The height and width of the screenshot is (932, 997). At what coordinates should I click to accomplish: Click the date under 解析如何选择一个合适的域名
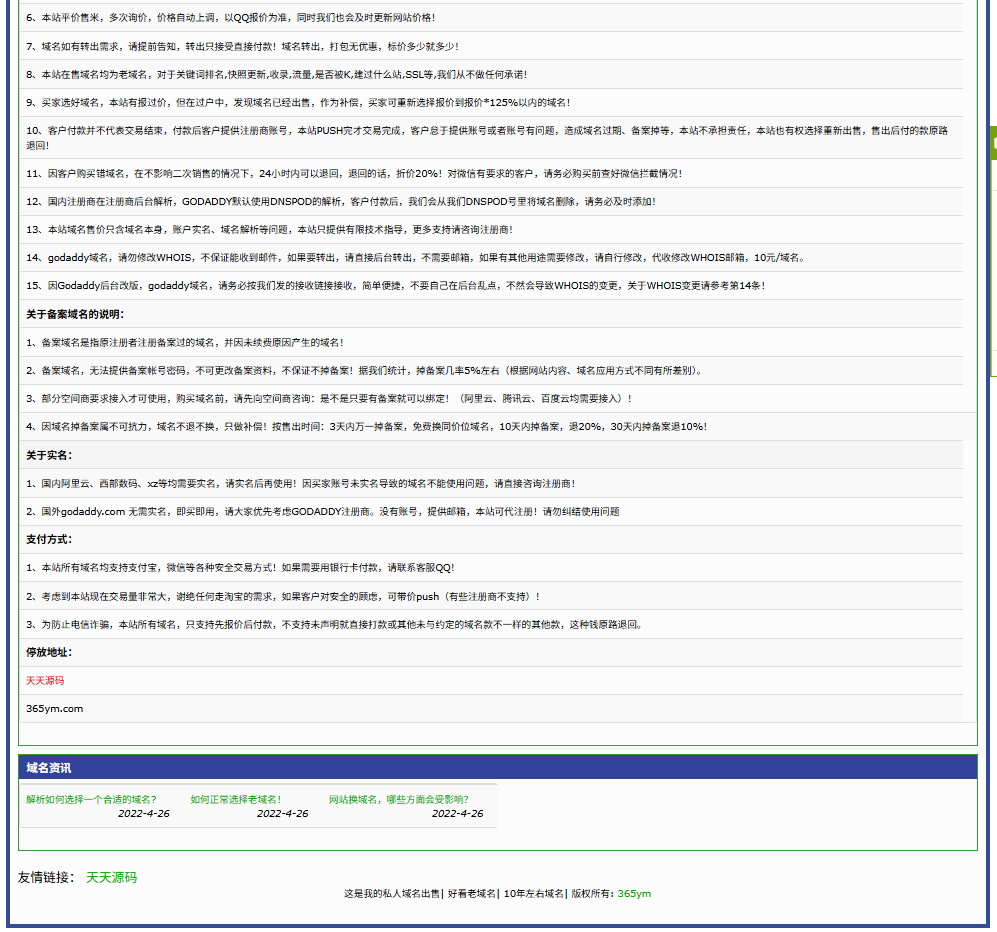click(144, 814)
